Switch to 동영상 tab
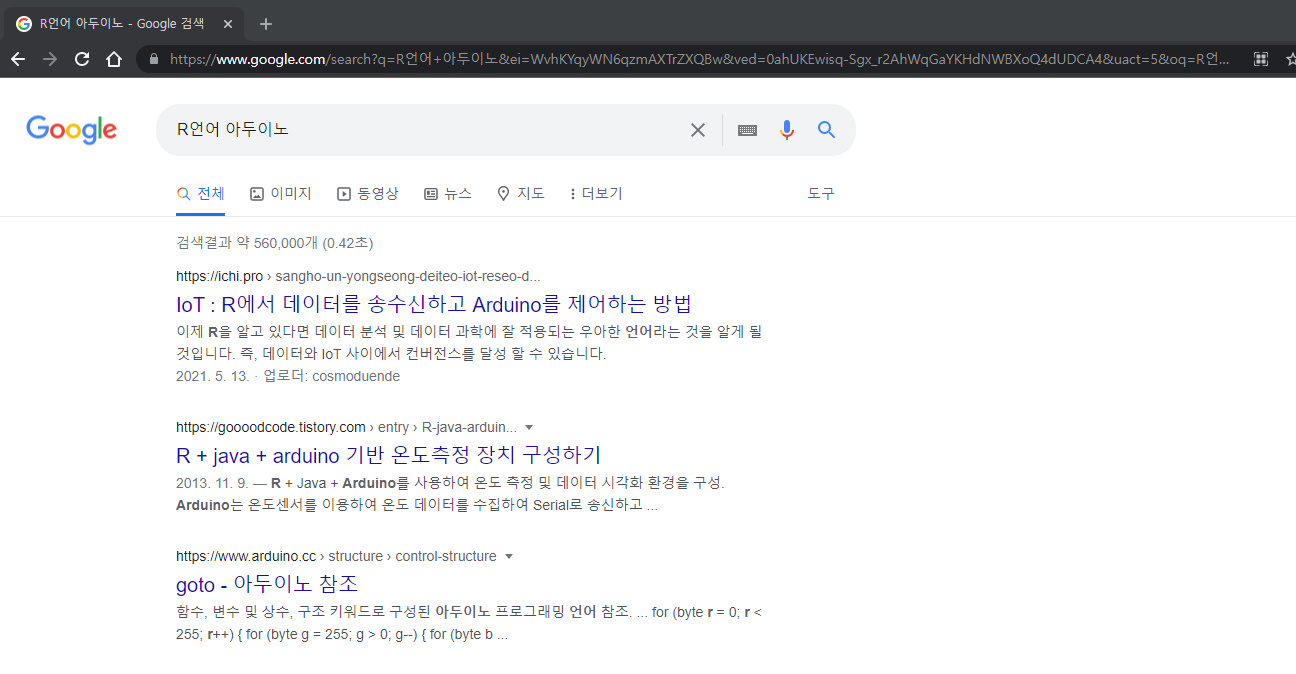 tap(368, 193)
